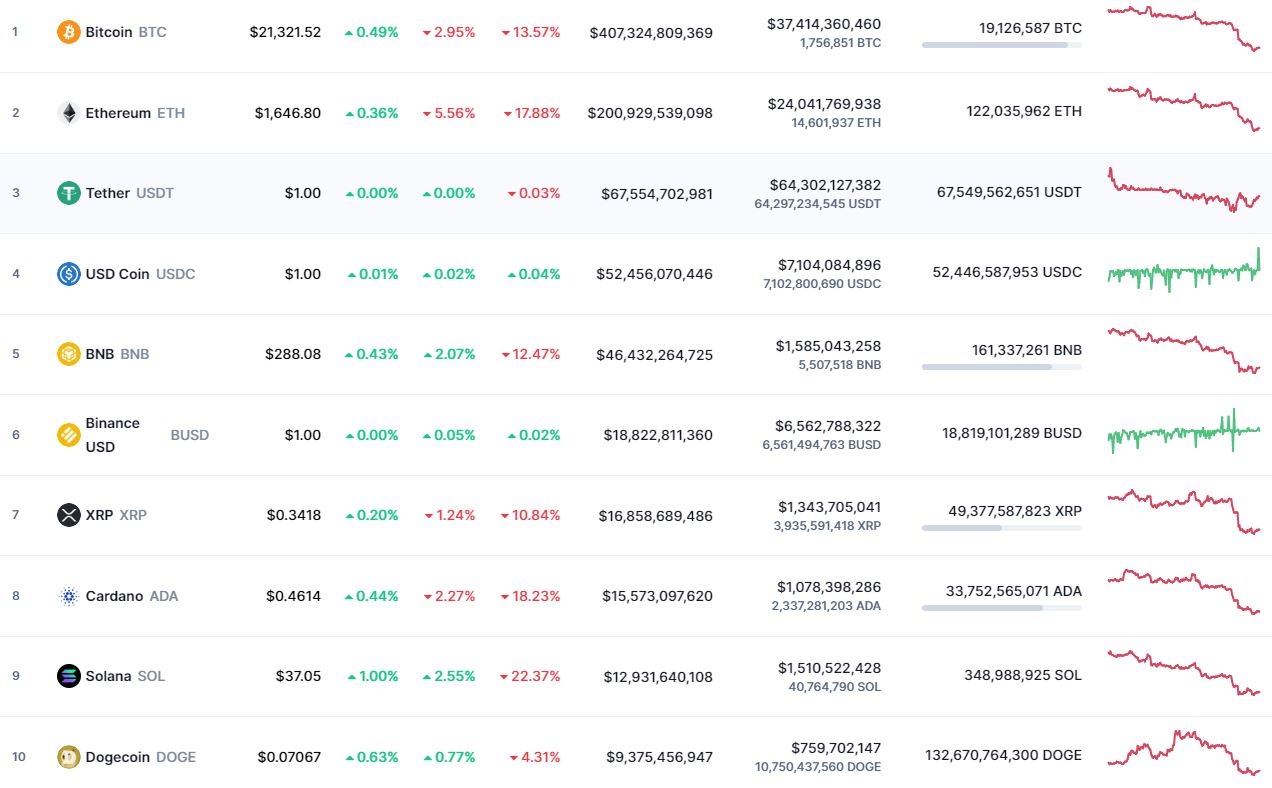The image size is (1272, 788).
Task: Click the Cardano logo icon
Action: [x=69, y=596]
